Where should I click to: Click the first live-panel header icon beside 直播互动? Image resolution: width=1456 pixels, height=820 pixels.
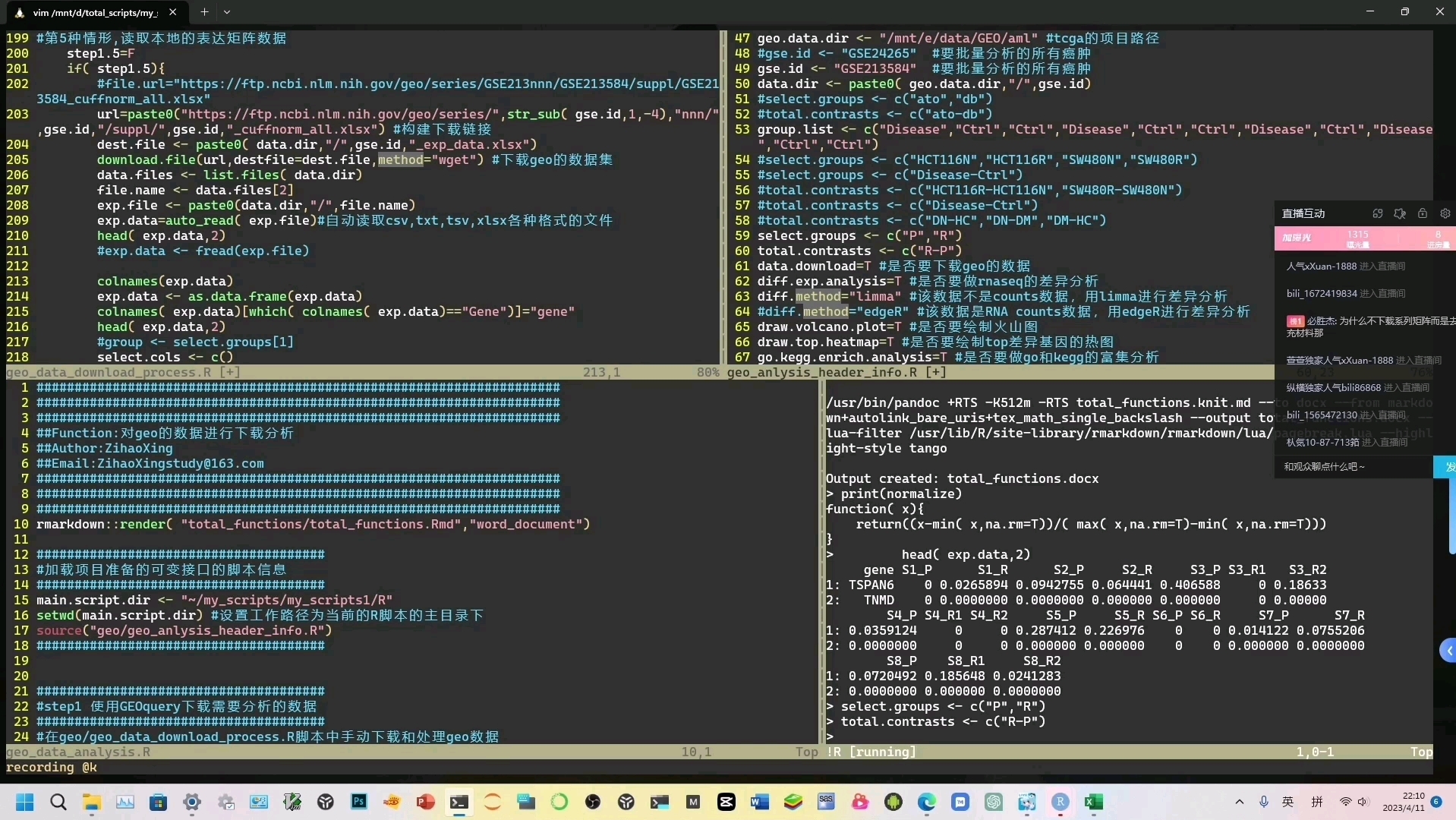(x=1378, y=213)
